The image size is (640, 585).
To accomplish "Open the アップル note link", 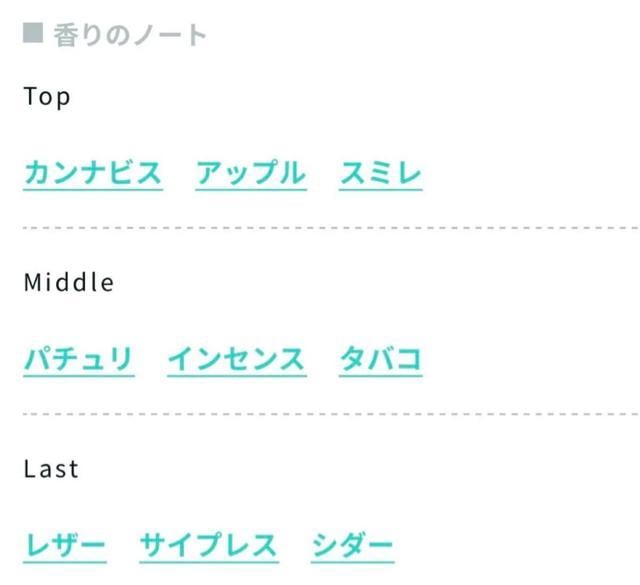I will (x=251, y=173).
